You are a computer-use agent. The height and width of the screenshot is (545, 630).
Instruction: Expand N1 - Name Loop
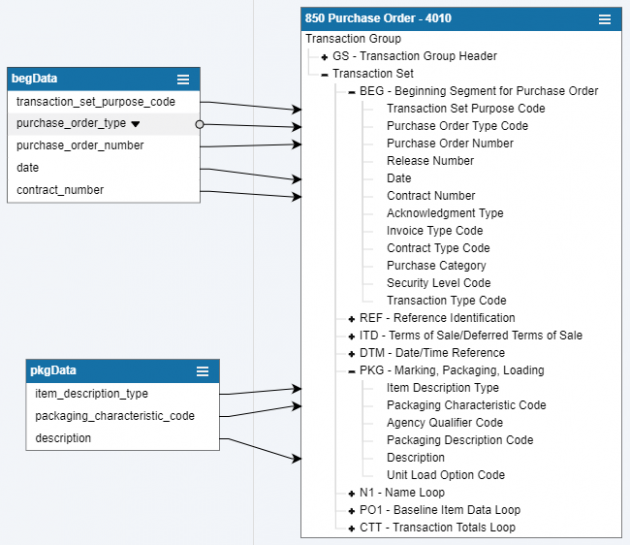point(352,493)
